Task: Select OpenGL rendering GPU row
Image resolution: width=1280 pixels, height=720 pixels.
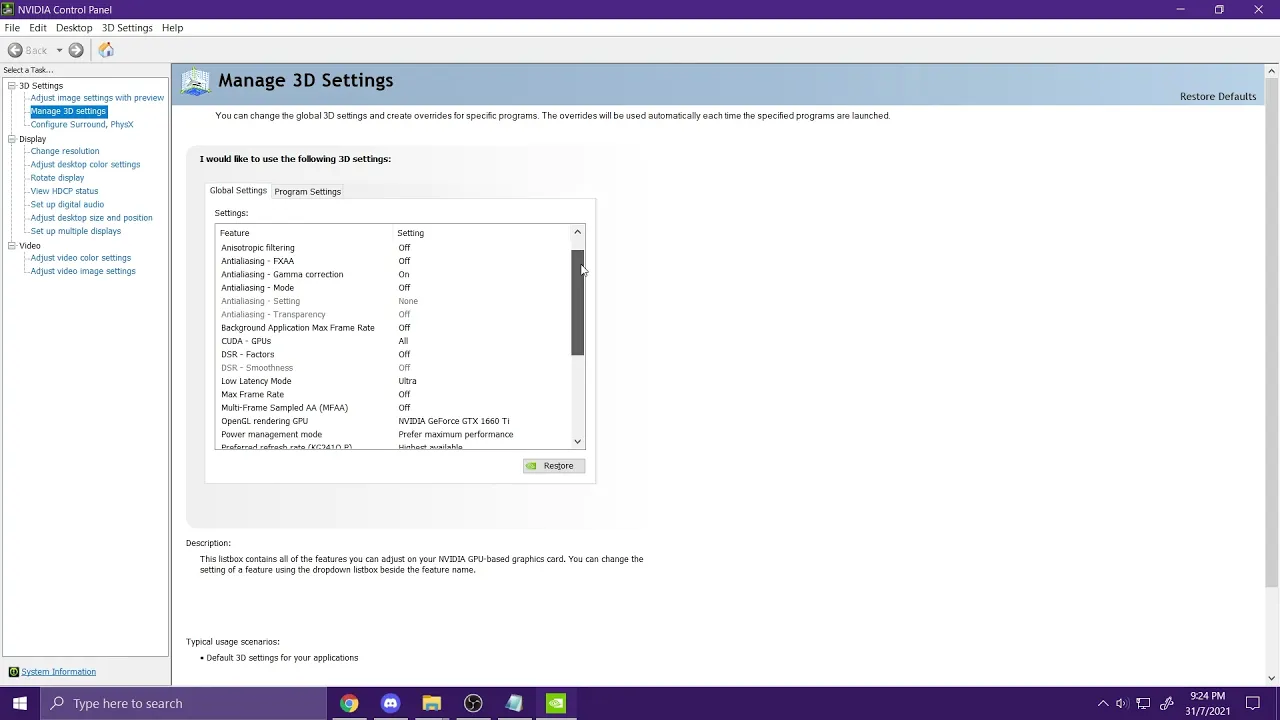Action: pos(392,421)
